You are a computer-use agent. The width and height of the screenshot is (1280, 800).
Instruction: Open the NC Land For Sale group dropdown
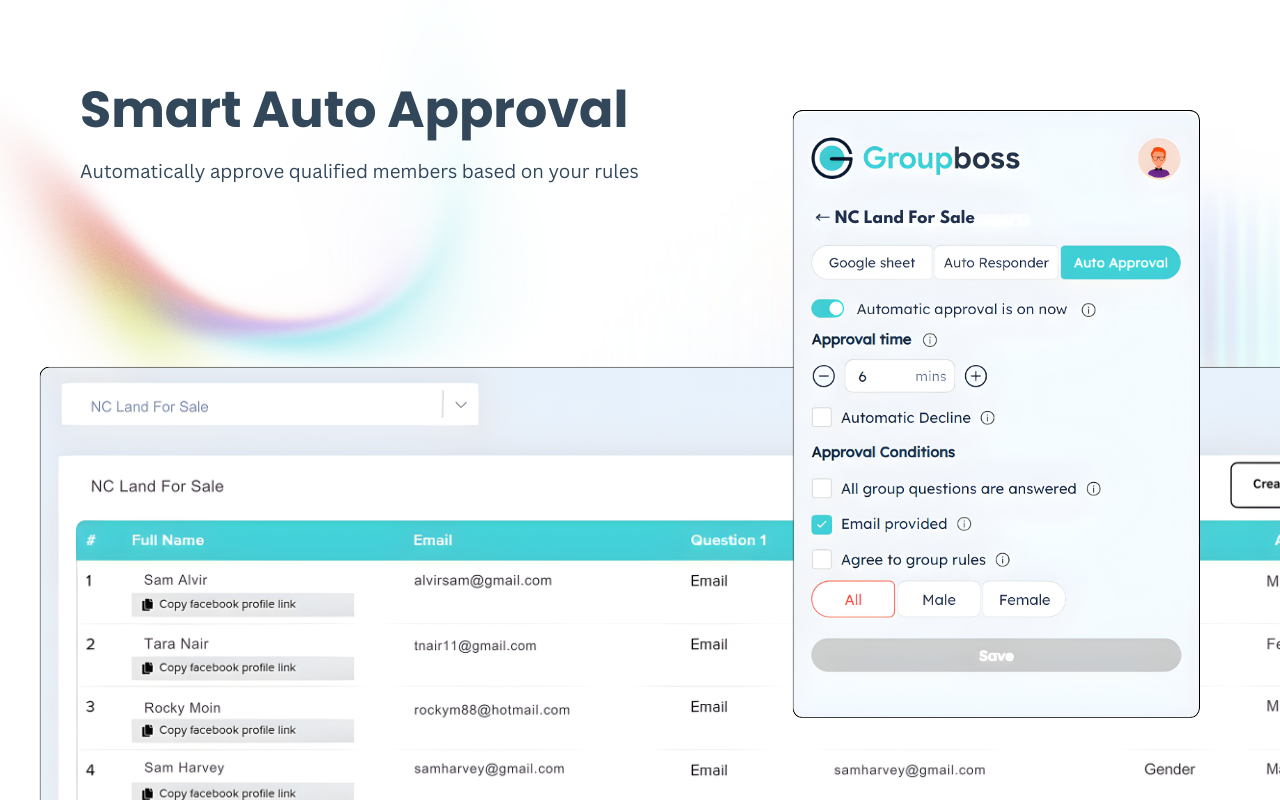(270, 405)
